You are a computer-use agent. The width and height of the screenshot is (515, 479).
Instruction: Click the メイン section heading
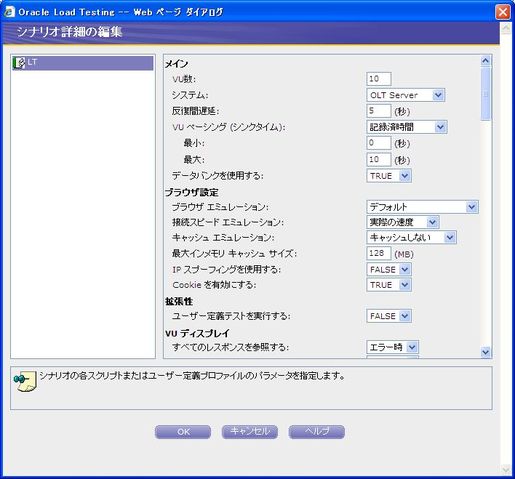coord(177,64)
